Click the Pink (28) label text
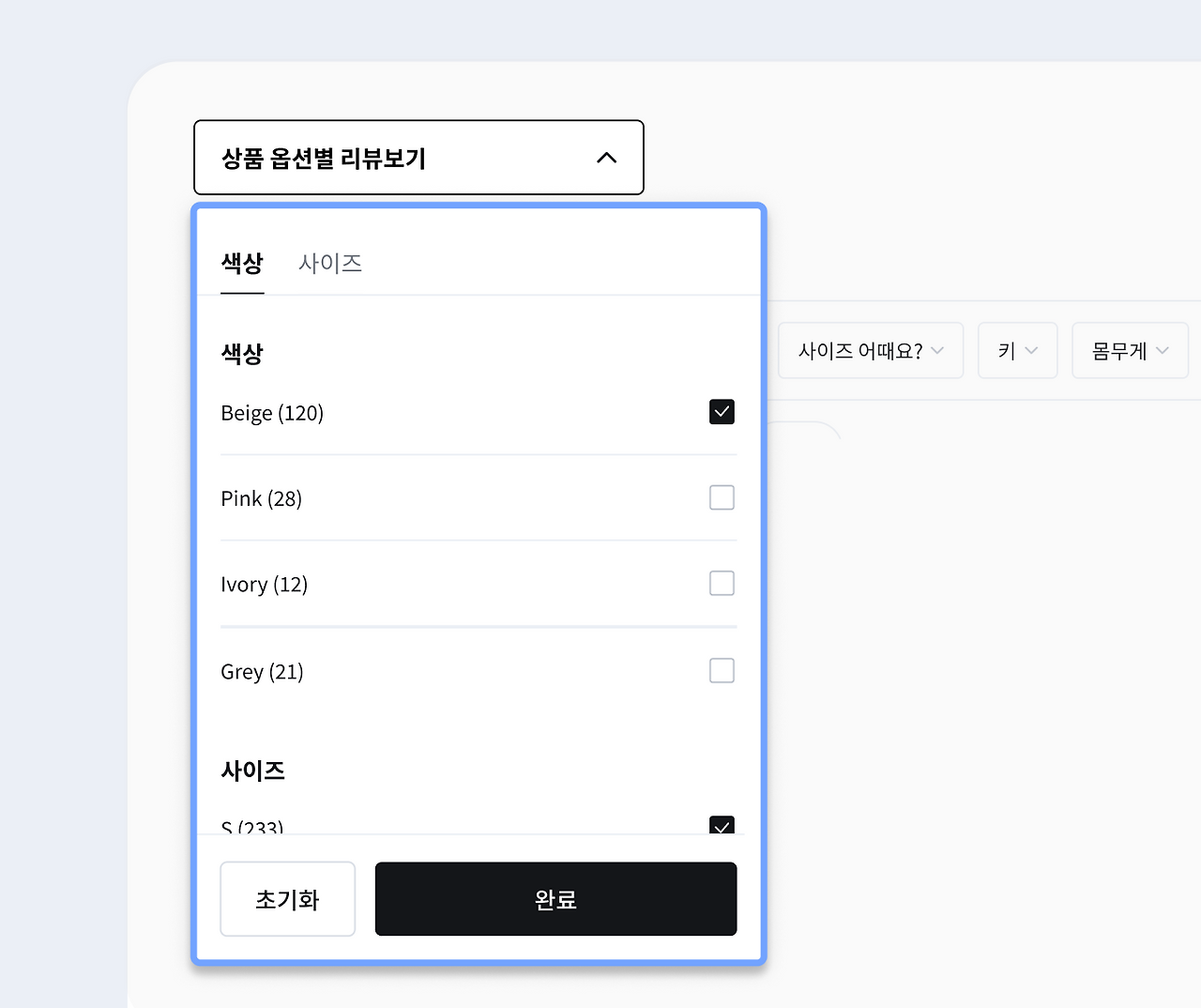 tap(261, 497)
